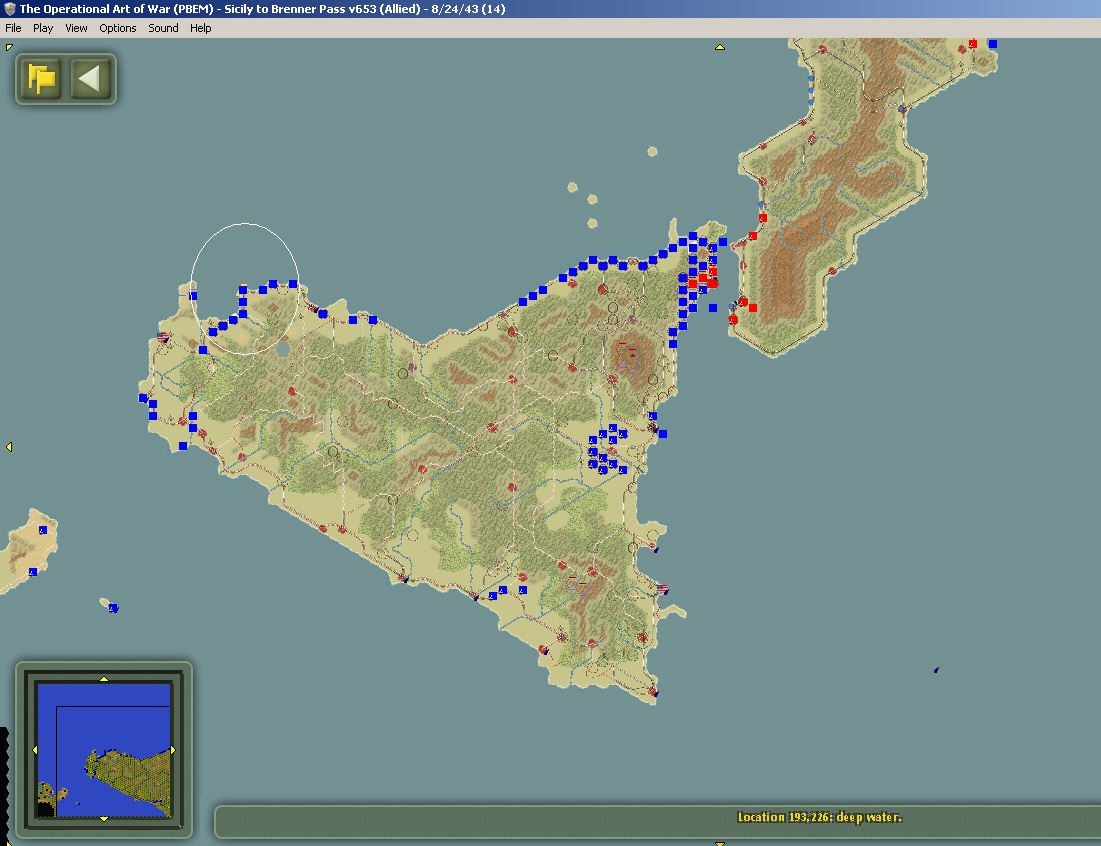Click the yellow scroll-left arrow at map left edge
Screen dimensions: 1101x846
pyautogui.click(x=9, y=447)
